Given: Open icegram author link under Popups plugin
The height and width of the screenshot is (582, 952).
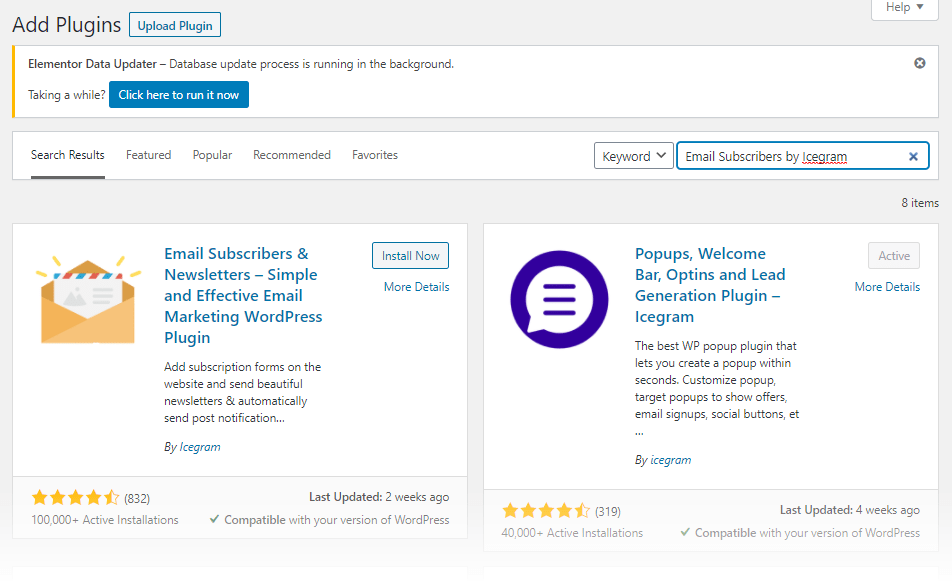Looking at the screenshot, I should pos(670,460).
